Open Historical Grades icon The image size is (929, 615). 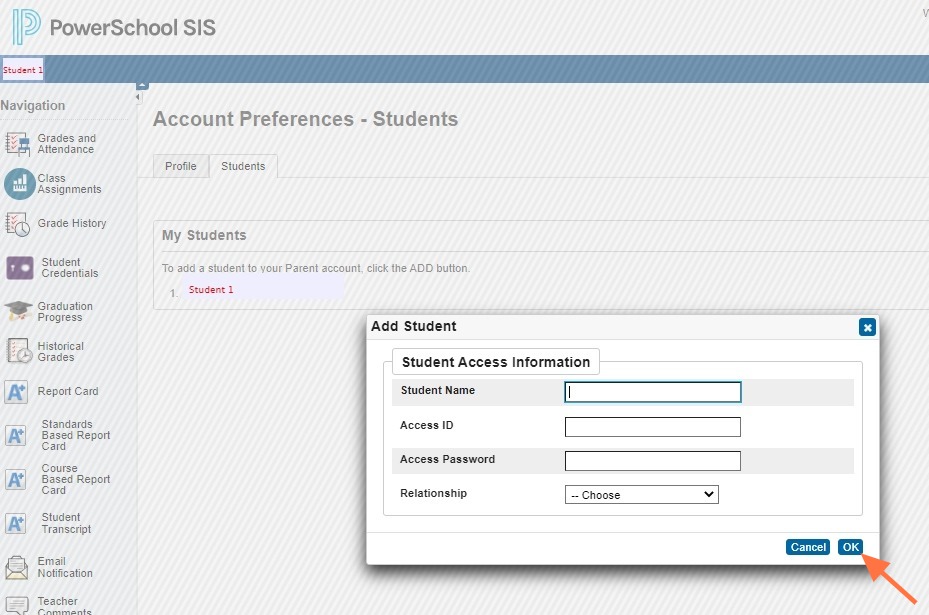pyautogui.click(x=19, y=351)
